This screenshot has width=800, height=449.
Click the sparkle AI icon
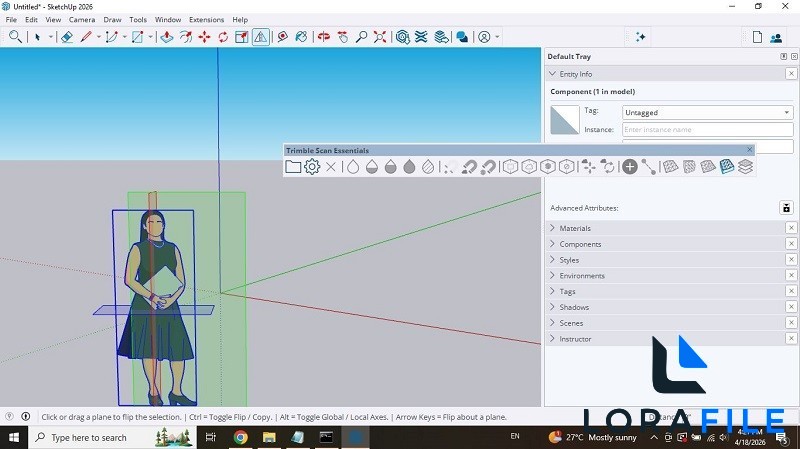(x=640, y=37)
